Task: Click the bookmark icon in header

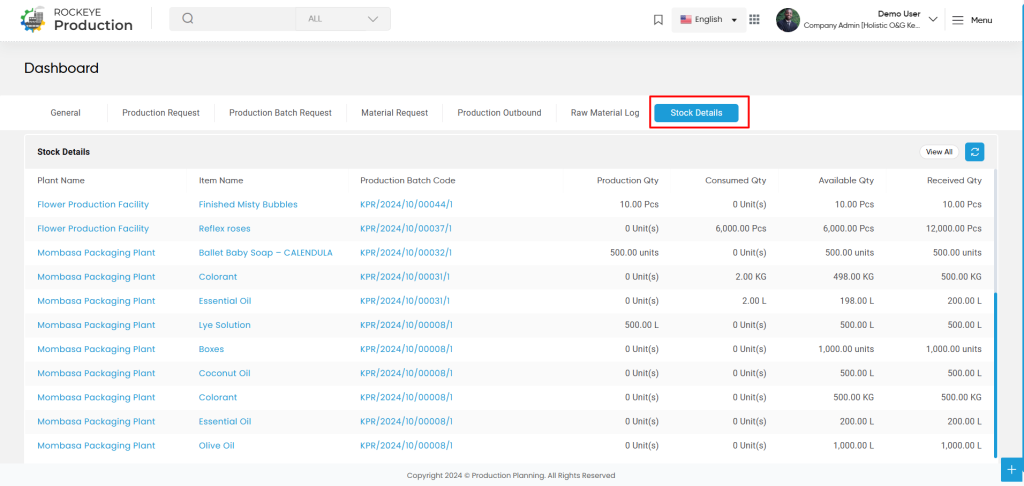Action: [658, 20]
